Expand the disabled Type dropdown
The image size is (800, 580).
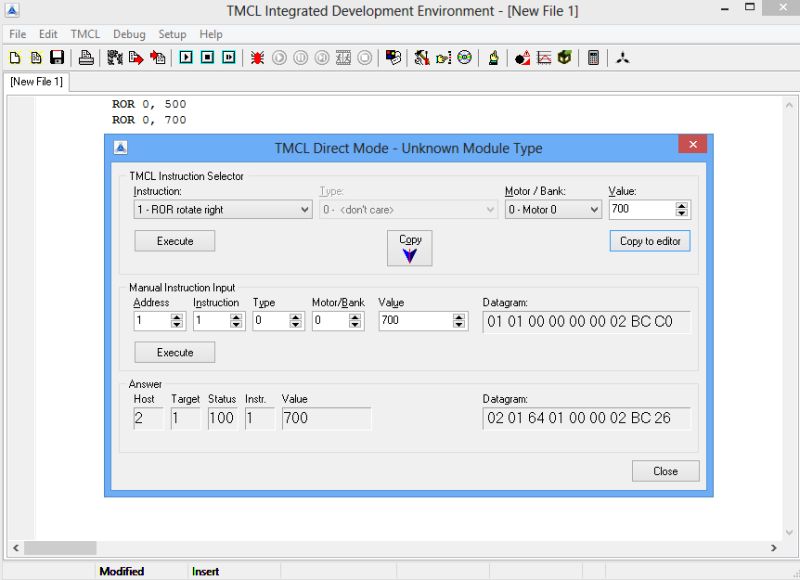pos(487,209)
